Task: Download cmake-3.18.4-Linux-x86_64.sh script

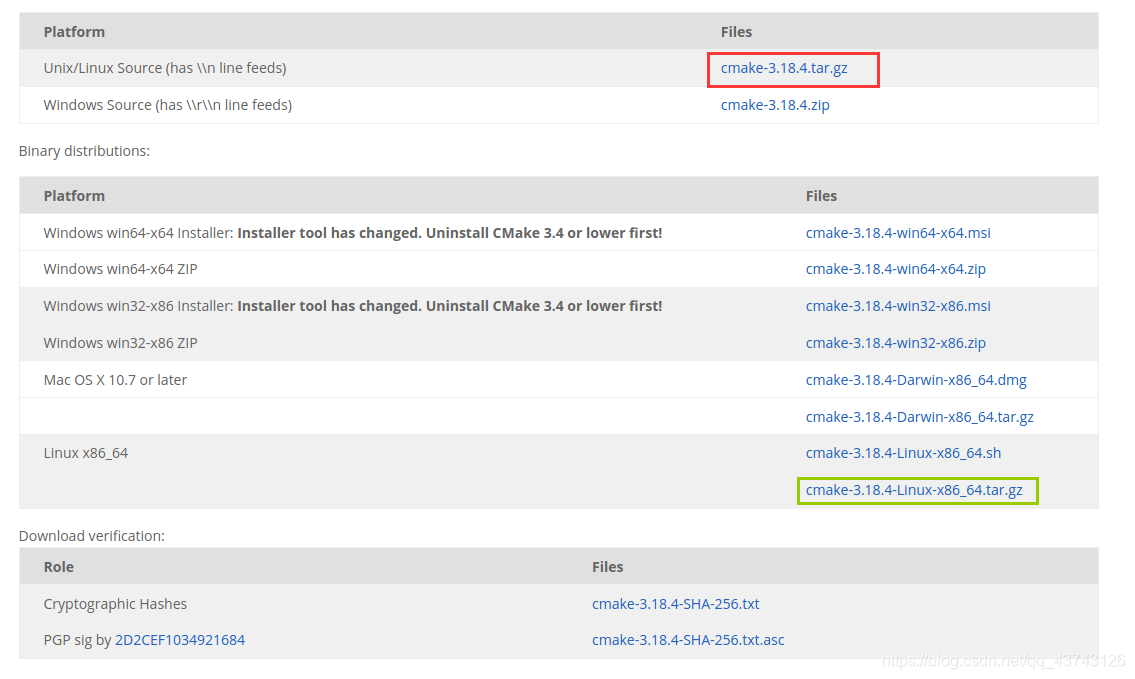Action: (903, 453)
